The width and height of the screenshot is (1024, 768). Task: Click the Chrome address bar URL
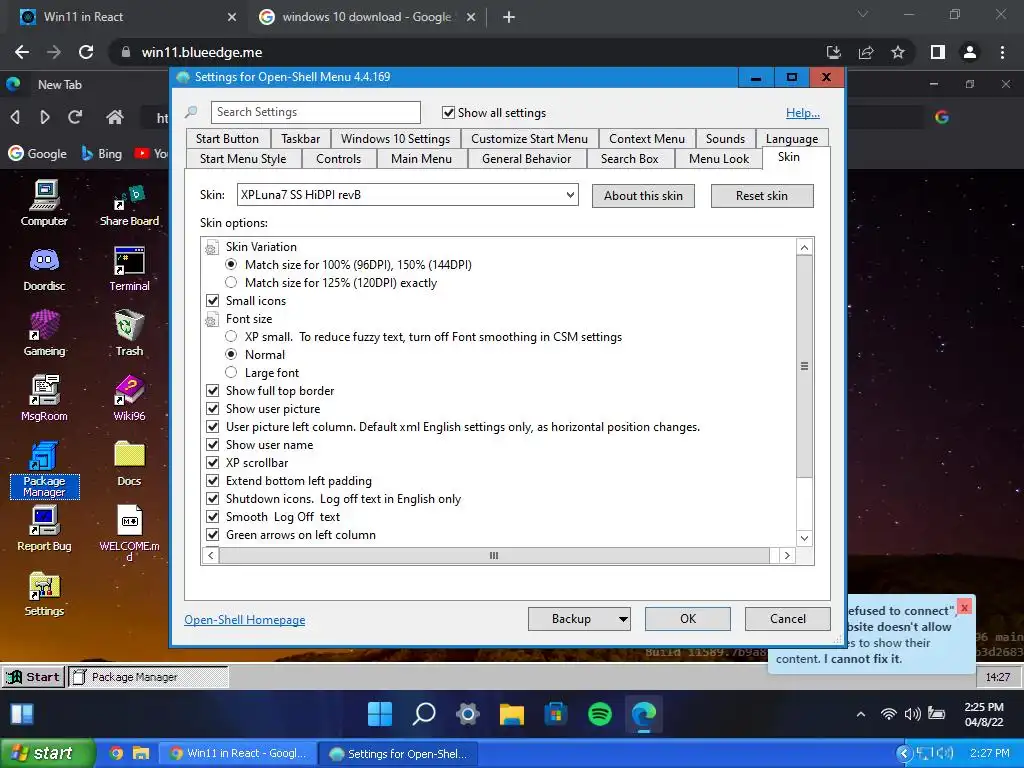(202, 52)
